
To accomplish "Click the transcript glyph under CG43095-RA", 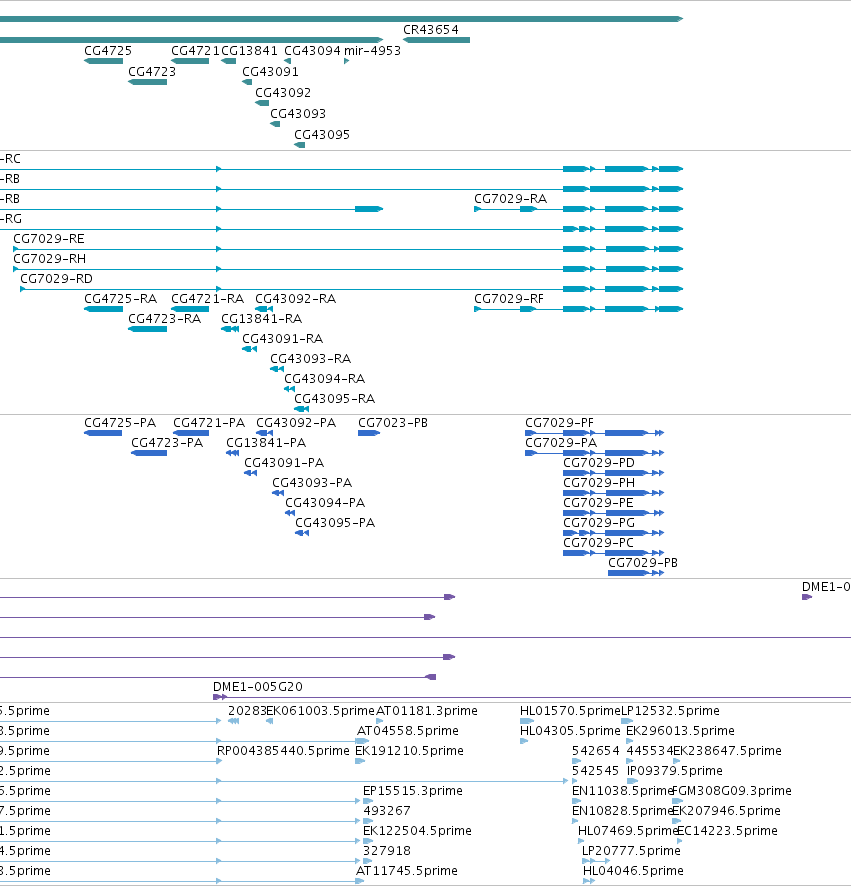I will click(302, 409).
